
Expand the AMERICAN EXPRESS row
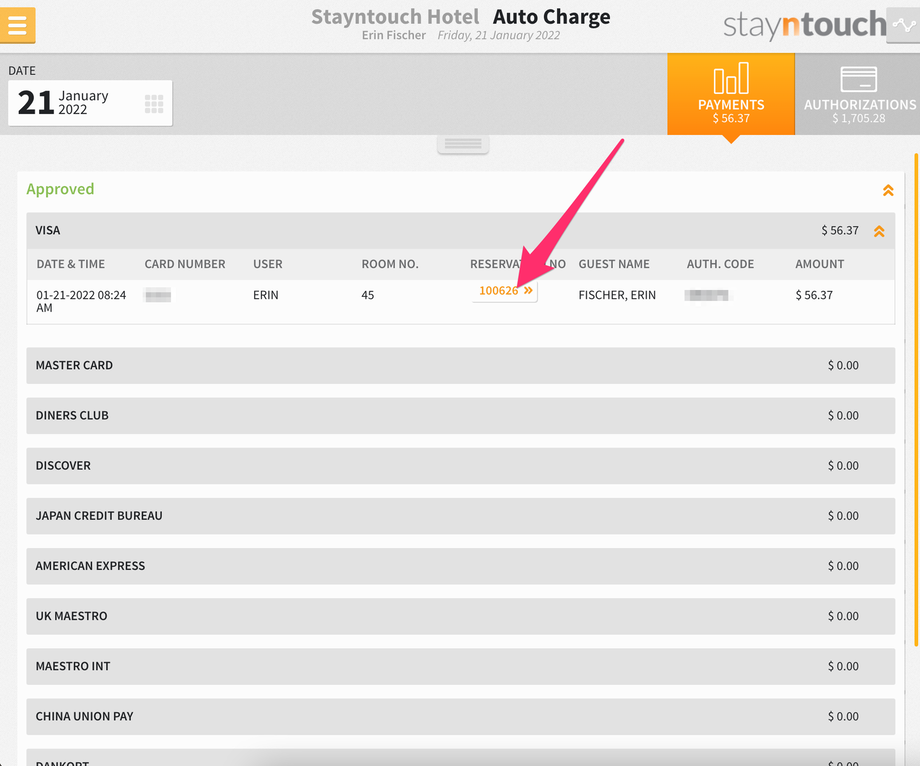tap(461, 566)
